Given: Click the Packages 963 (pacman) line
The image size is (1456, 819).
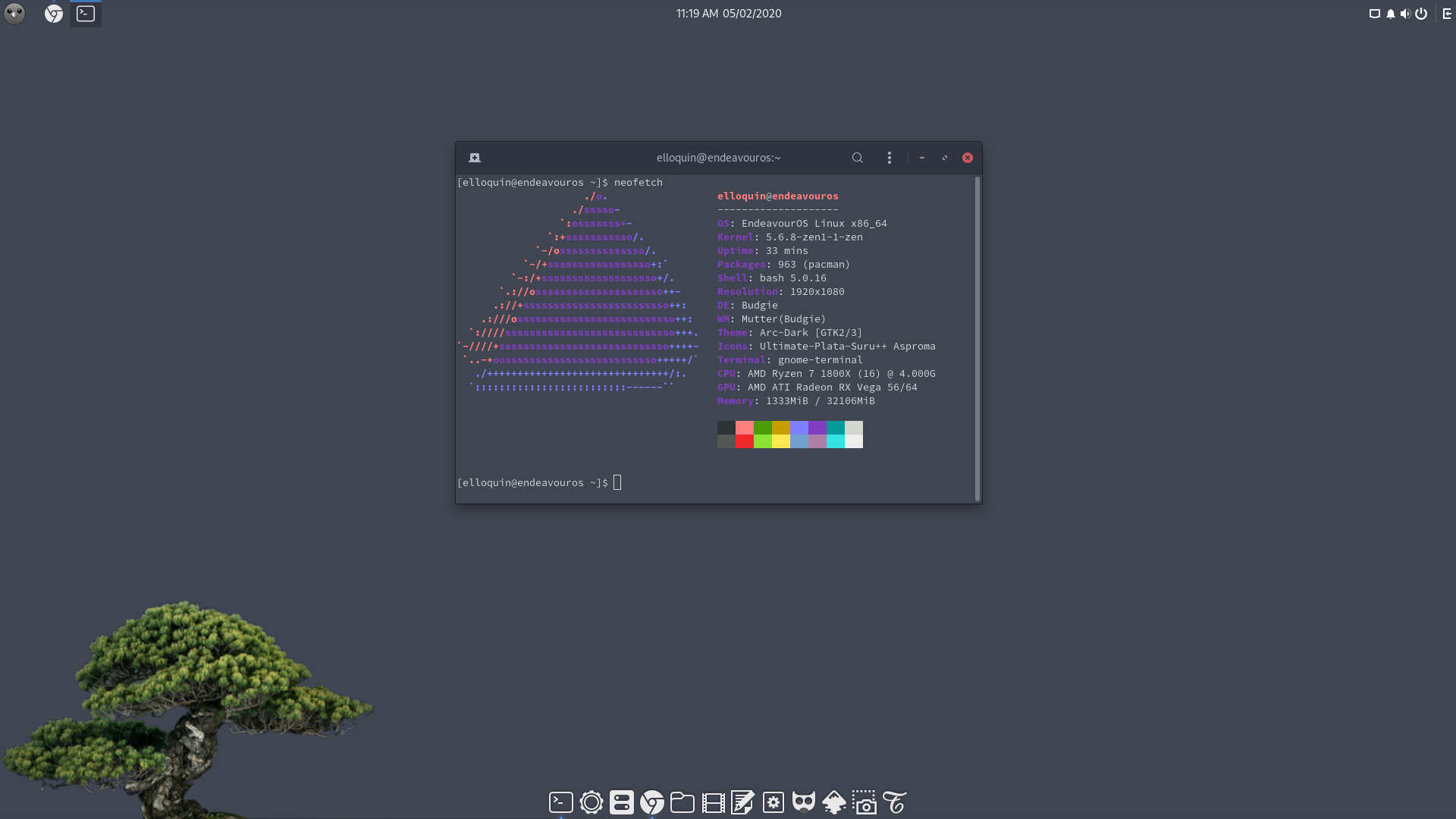Looking at the screenshot, I should click(784, 264).
